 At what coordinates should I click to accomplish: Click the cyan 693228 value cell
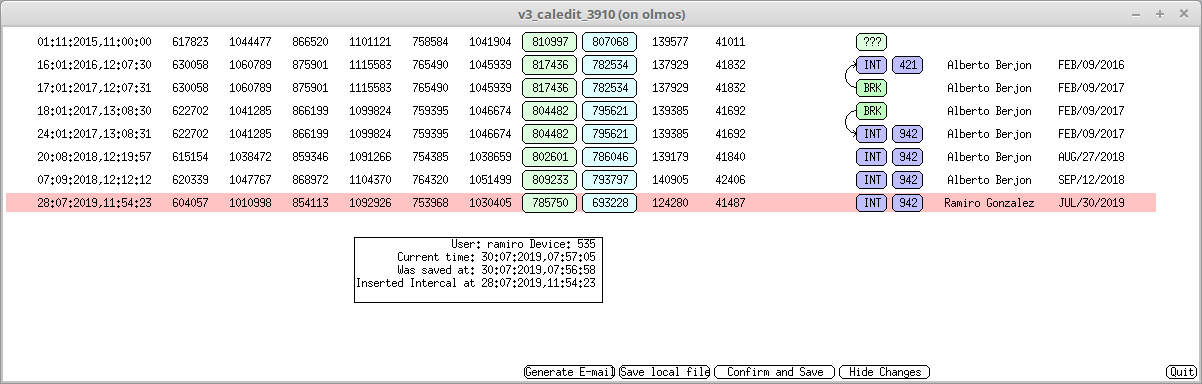click(x=610, y=203)
